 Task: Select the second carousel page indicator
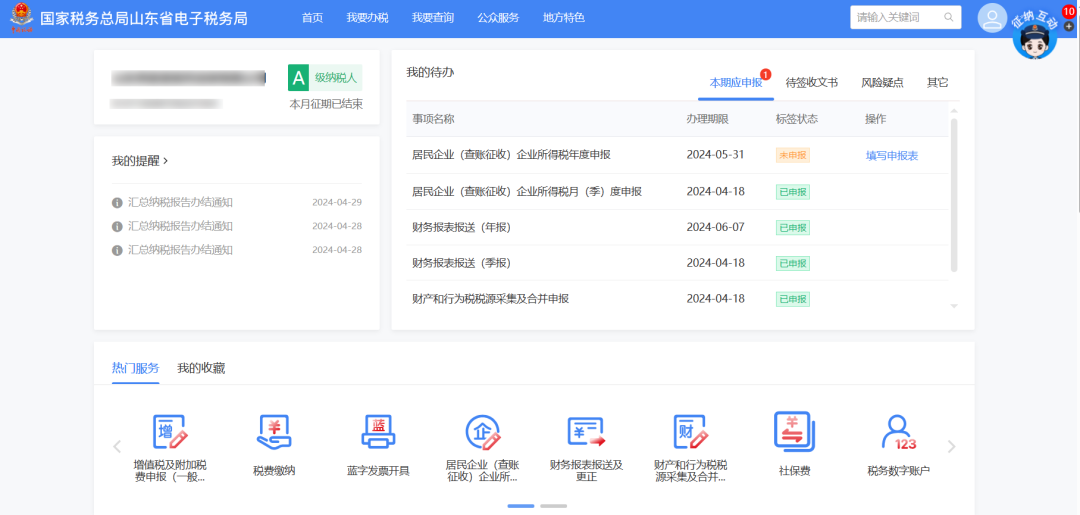(553, 506)
